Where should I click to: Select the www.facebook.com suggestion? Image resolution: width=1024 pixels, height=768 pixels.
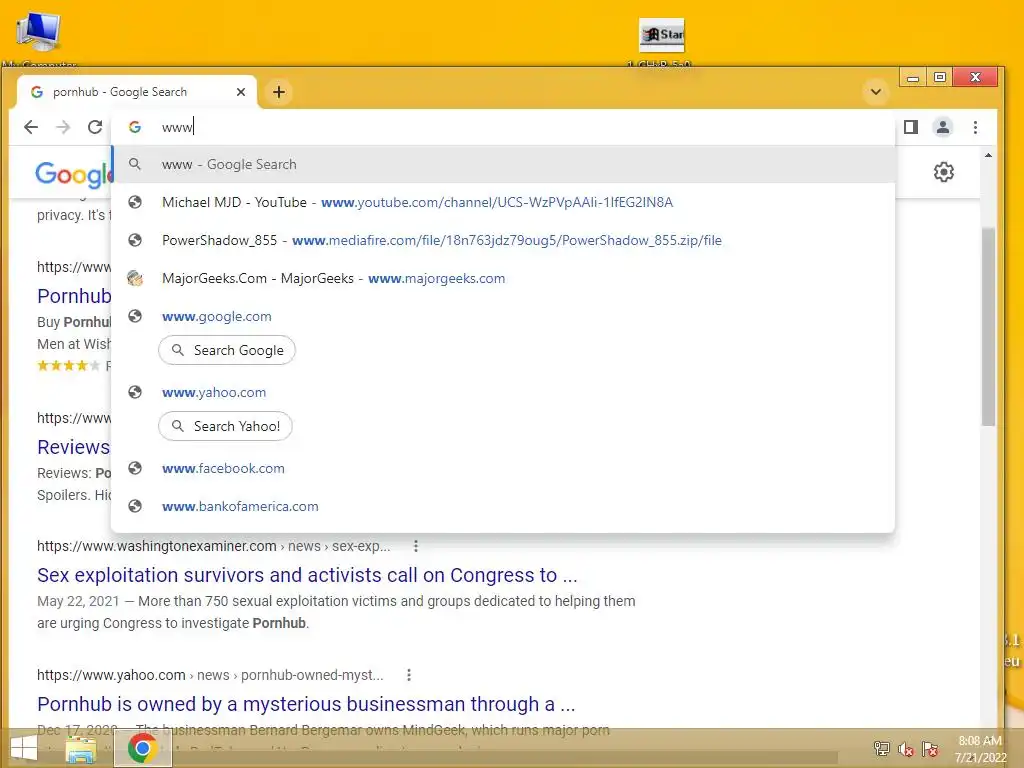coord(503,468)
